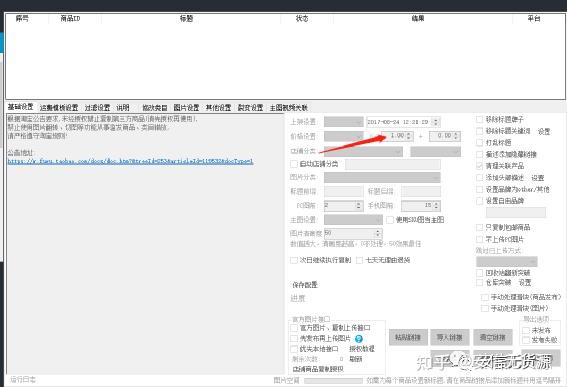567x387 pixels.
Task: Tick the 添加头部描述 checkbox
Action: pos(479,177)
